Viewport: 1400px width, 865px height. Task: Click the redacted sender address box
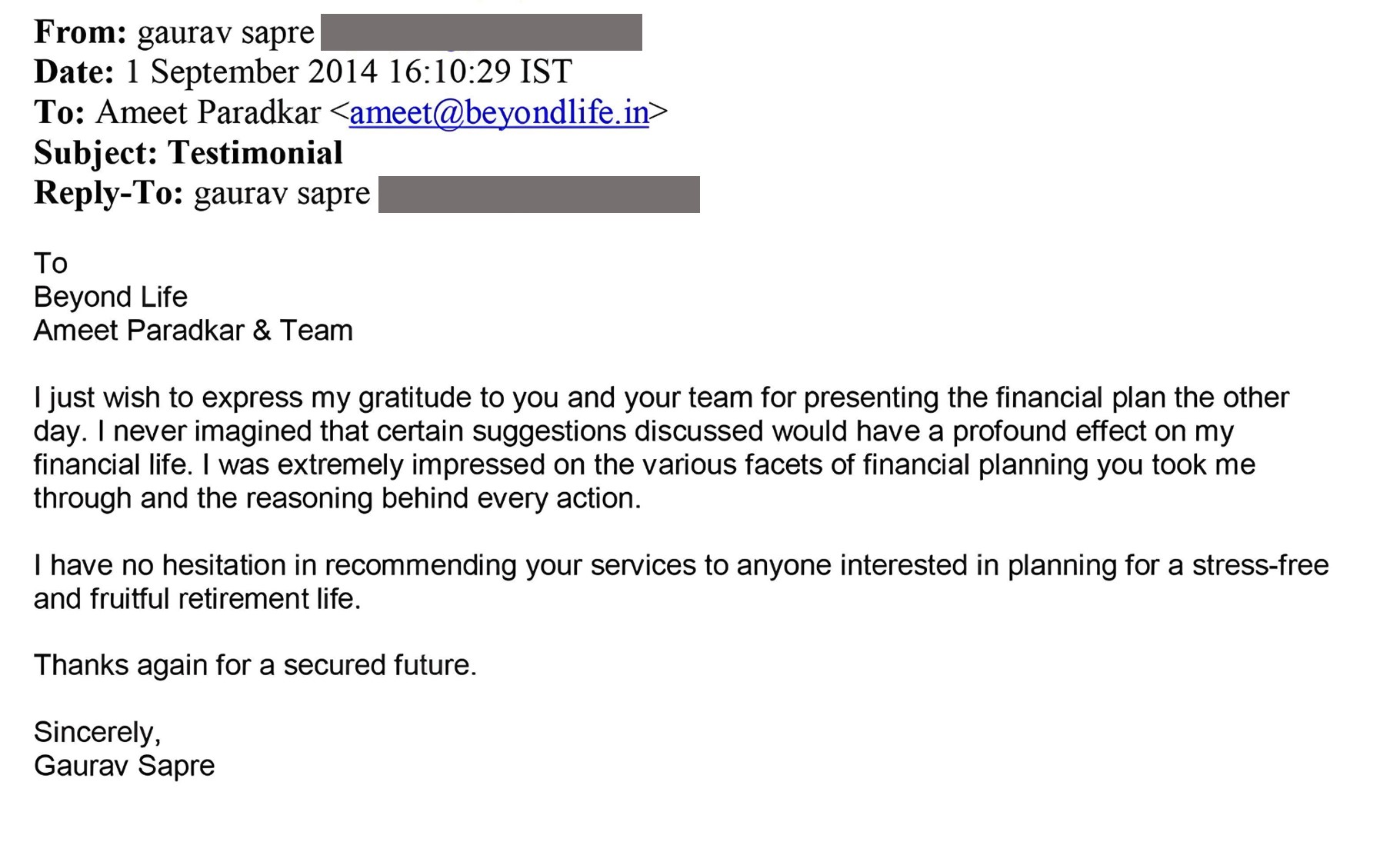(482, 32)
